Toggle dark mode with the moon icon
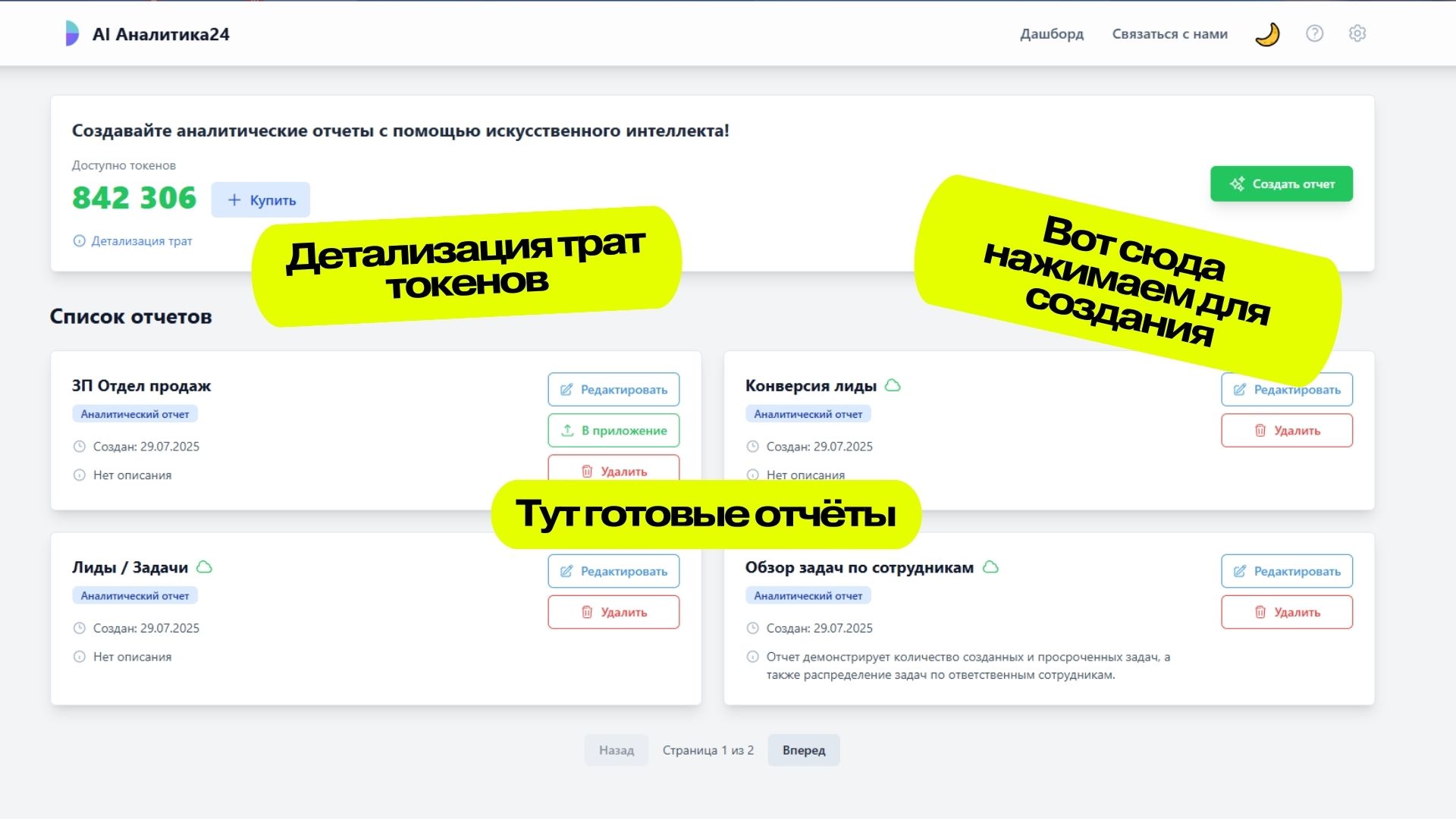The height and width of the screenshot is (819, 1456). (1267, 34)
